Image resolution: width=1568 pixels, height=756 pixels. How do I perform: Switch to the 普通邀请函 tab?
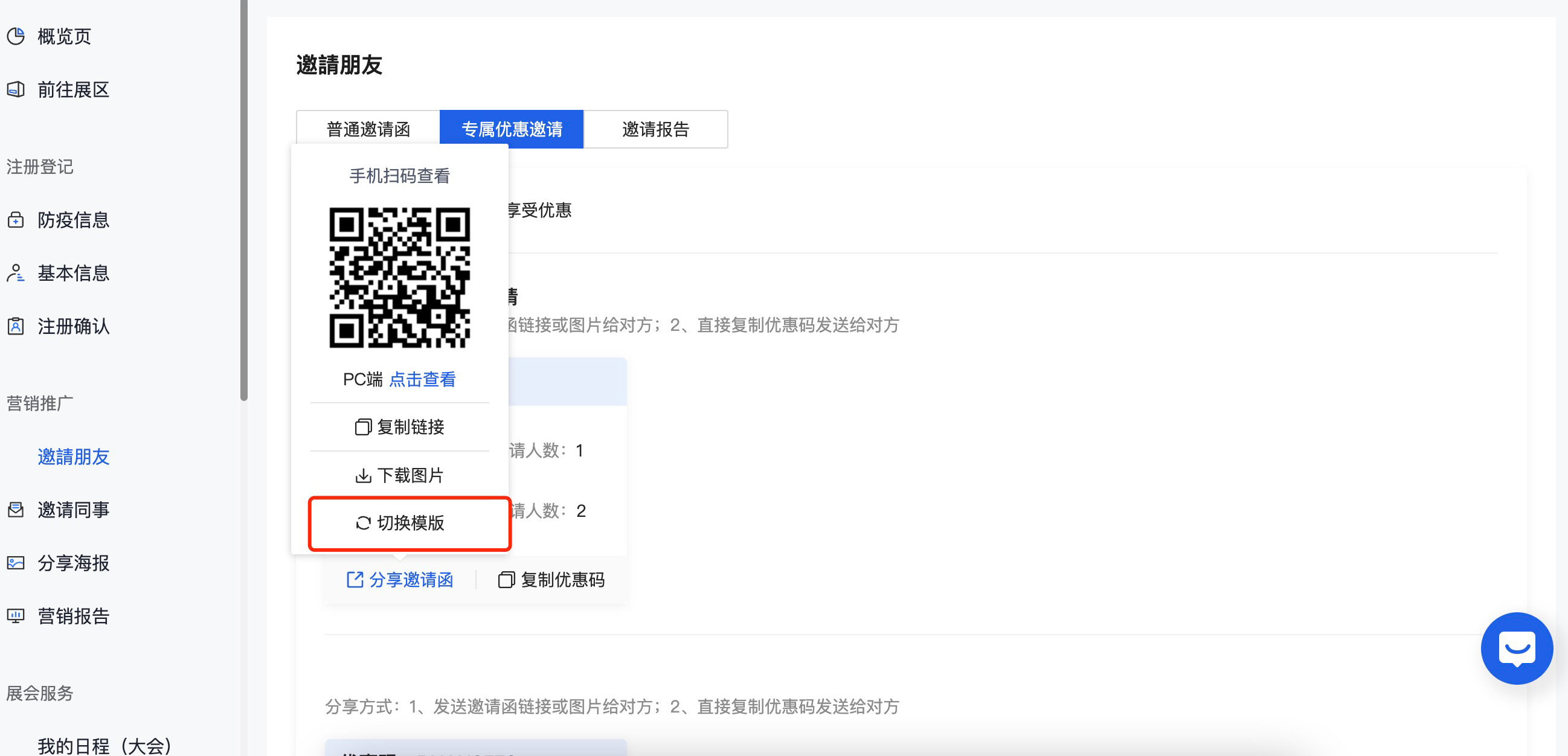[x=368, y=130]
